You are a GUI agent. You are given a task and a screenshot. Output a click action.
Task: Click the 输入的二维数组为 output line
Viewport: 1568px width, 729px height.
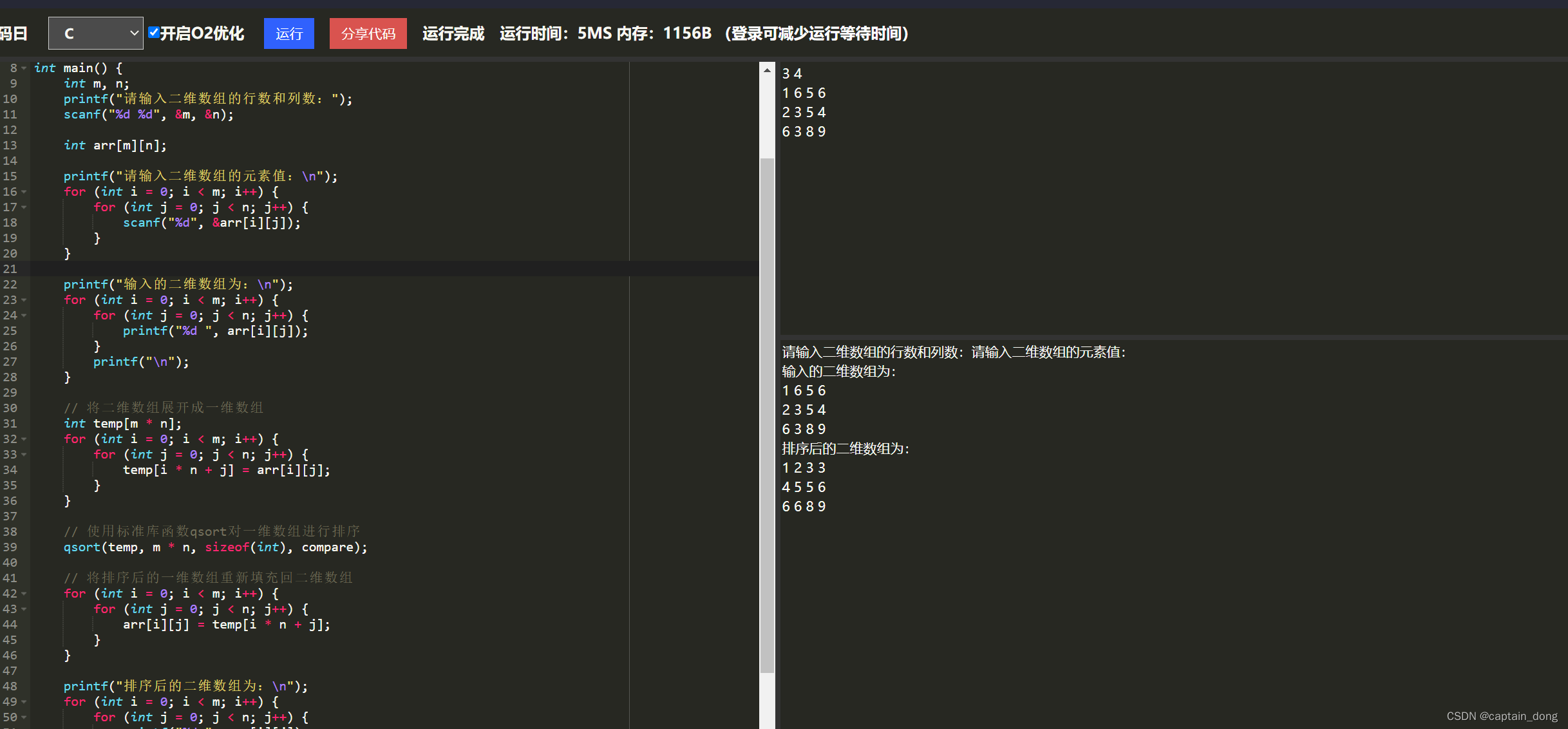click(x=838, y=371)
